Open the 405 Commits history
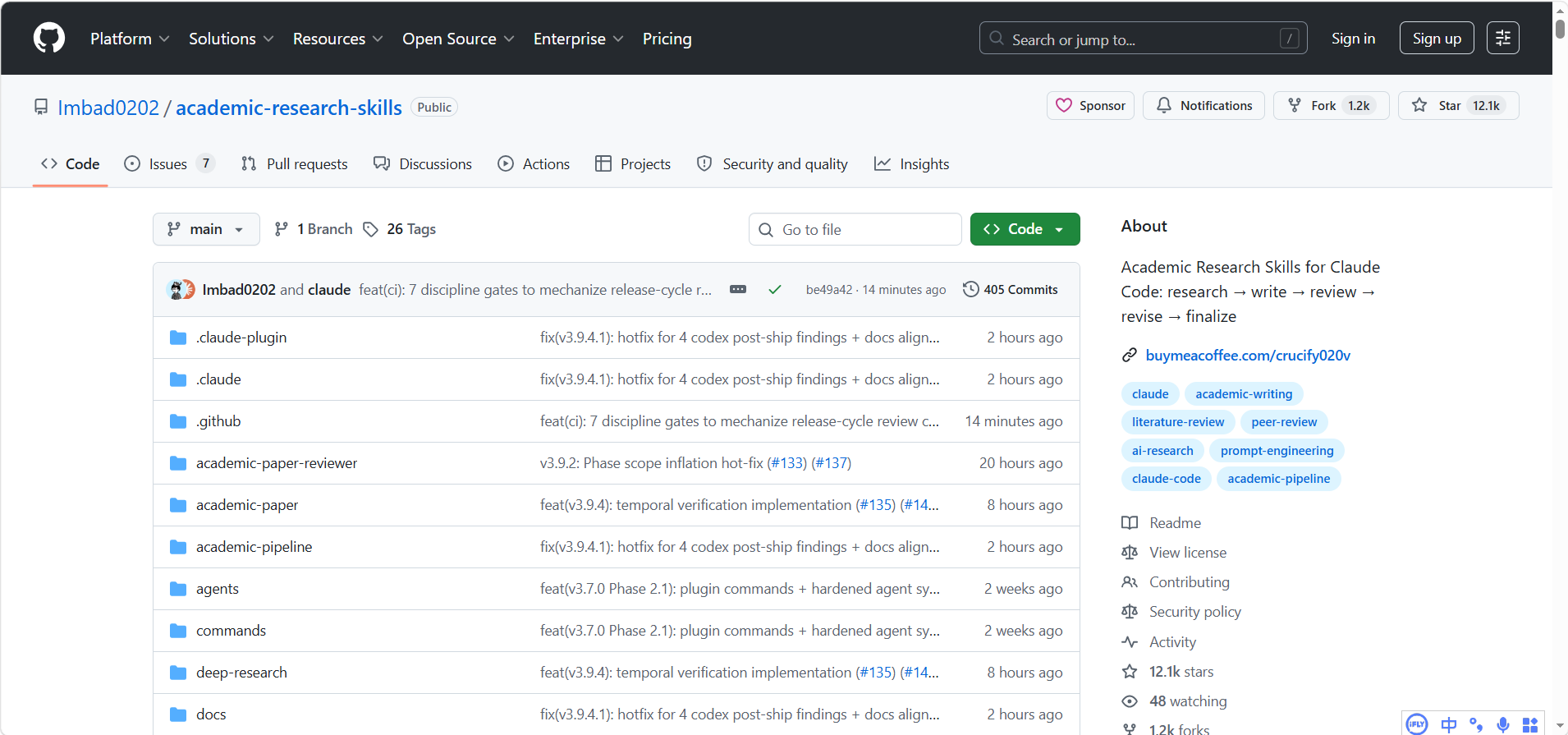Image resolution: width=1568 pixels, height=735 pixels. pyautogui.click(x=1011, y=289)
